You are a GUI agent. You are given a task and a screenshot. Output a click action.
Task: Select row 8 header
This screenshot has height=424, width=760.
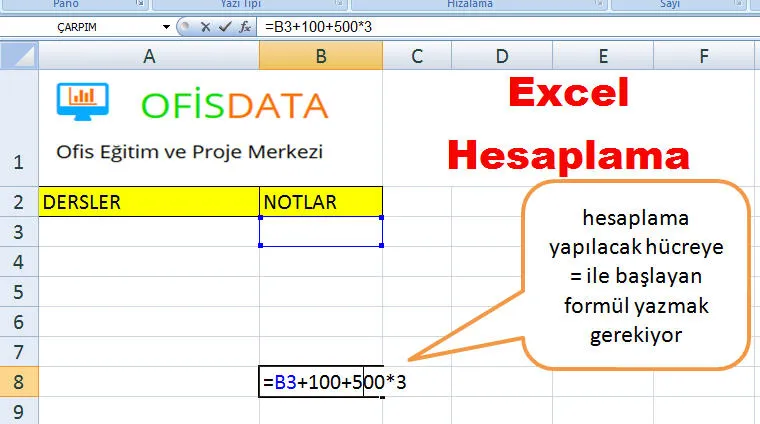(x=19, y=382)
